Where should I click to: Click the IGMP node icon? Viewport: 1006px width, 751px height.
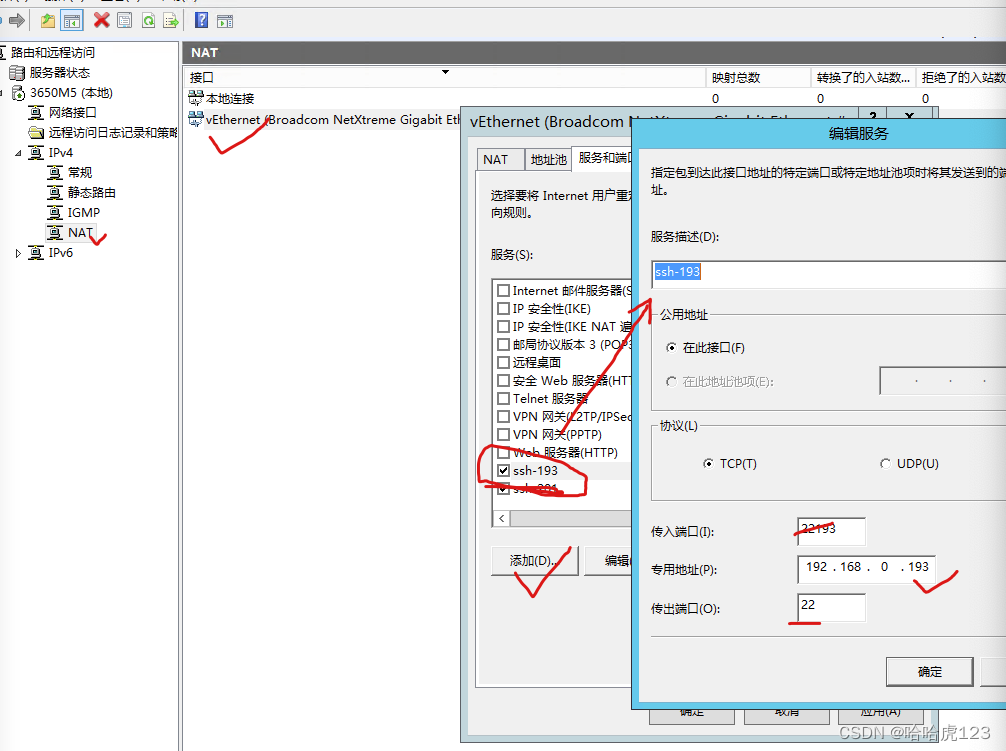pyautogui.click(x=56, y=212)
